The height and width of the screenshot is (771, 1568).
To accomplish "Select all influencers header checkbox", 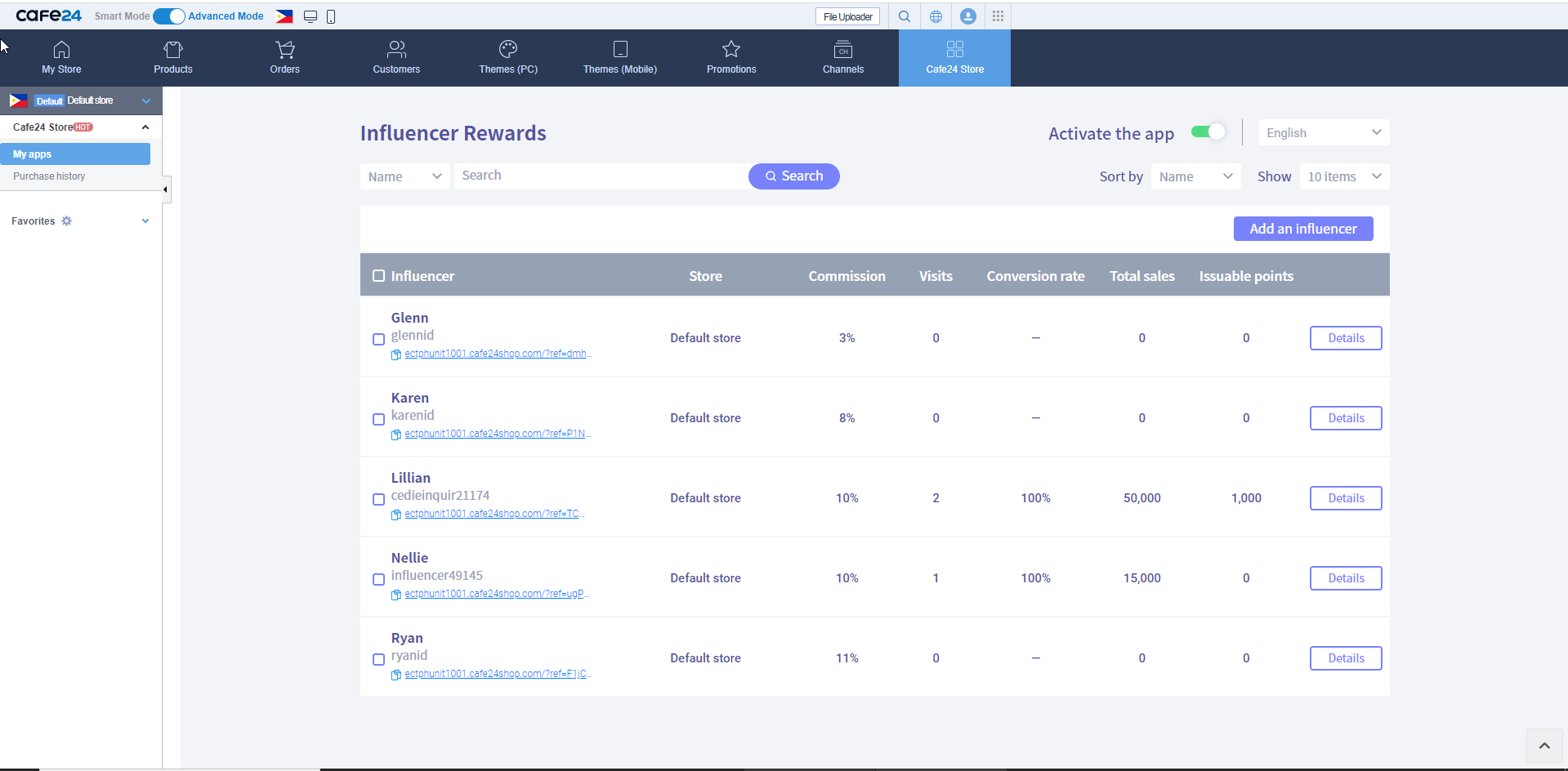I will click(378, 276).
